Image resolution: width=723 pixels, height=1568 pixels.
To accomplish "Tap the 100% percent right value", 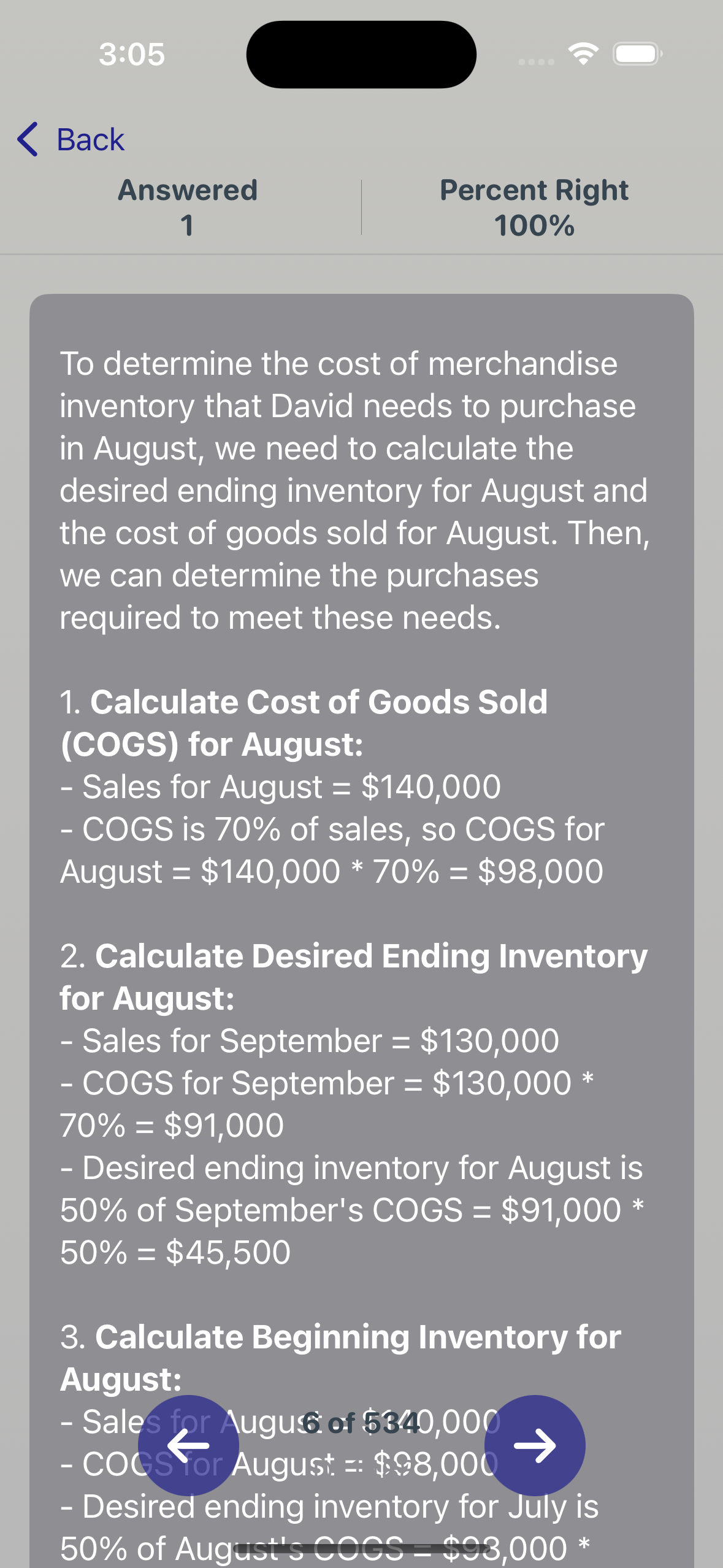I will pyautogui.click(x=534, y=226).
